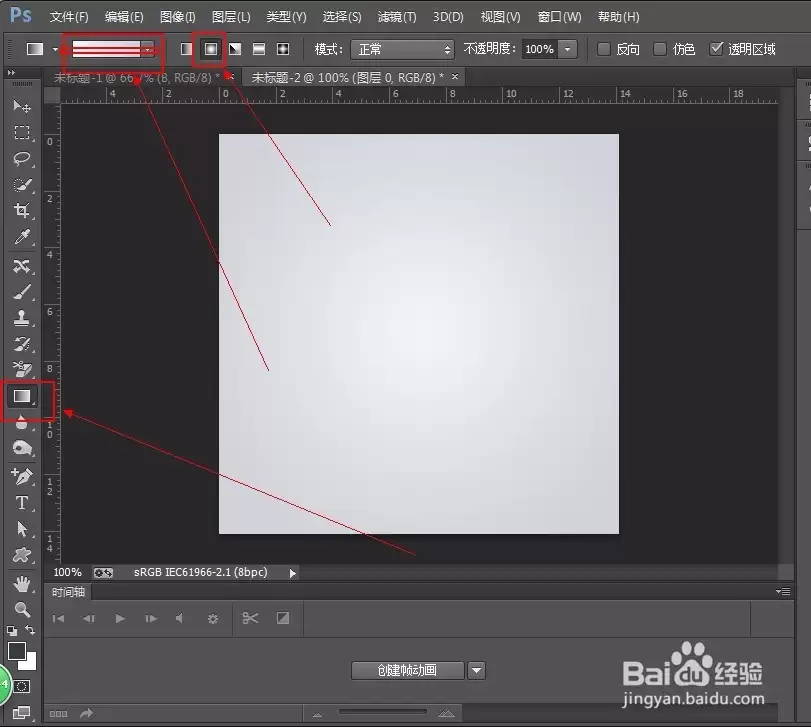Viewport: 811px width, 727px height.
Task: Click the 创建帧动画 button
Action: pos(408,671)
